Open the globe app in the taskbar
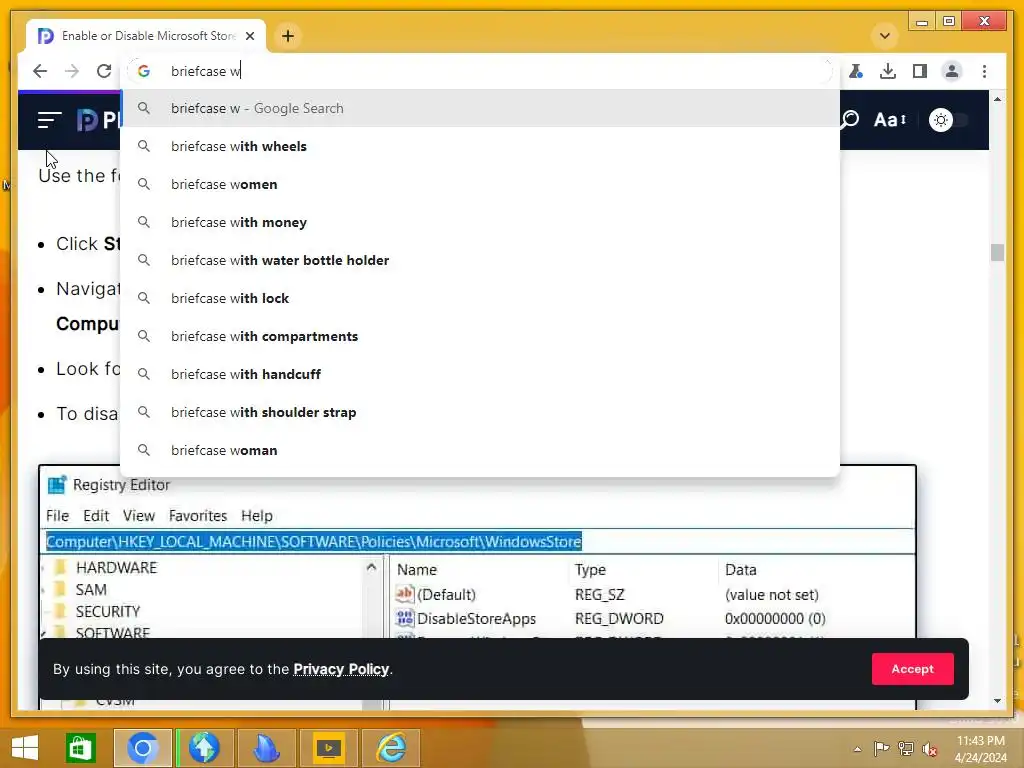1024x768 pixels. 204,748
